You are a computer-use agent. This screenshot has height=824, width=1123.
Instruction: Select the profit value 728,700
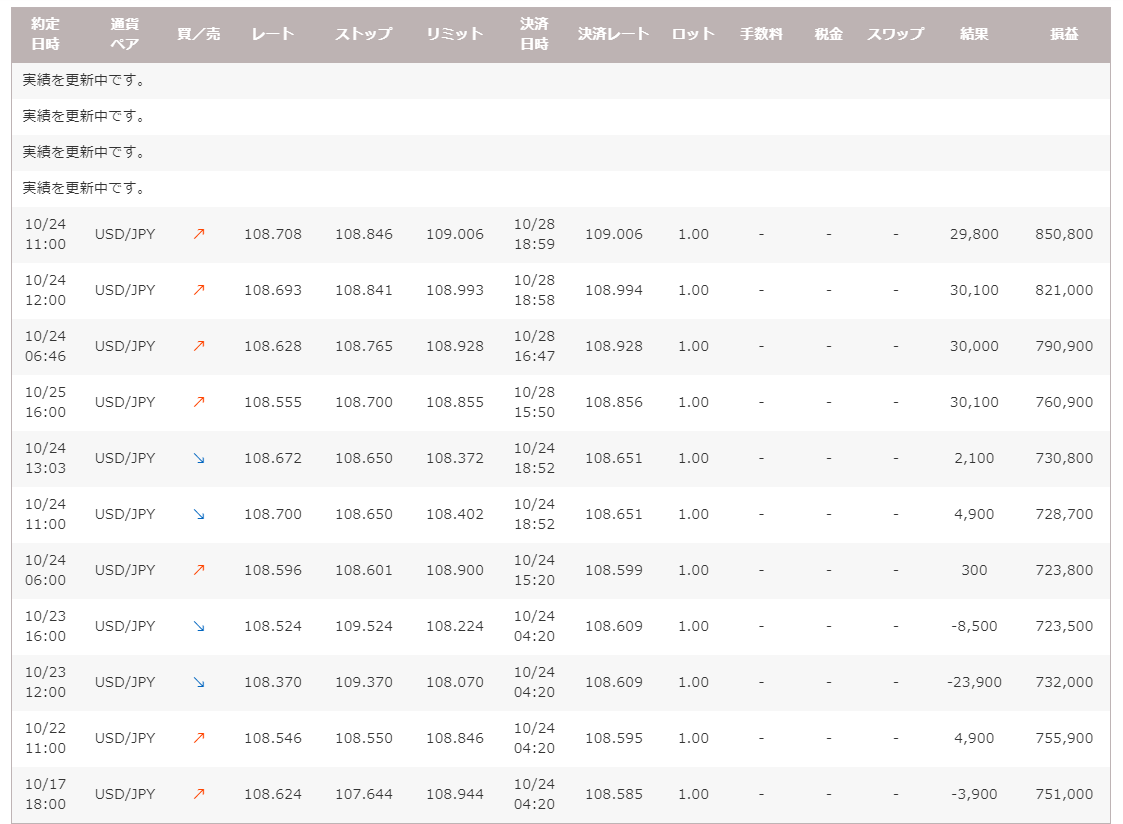[1064, 514]
